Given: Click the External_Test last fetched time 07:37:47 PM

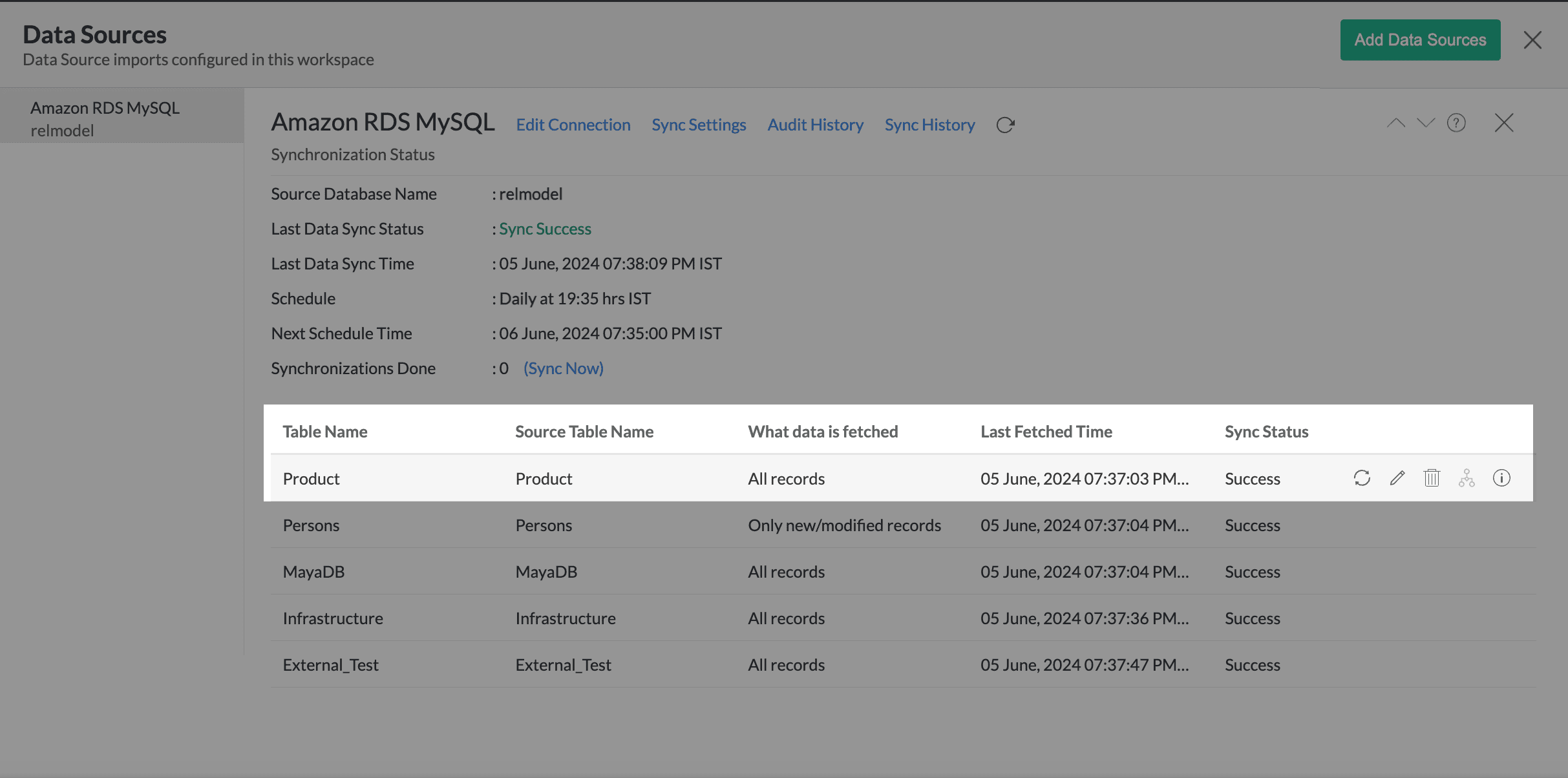Looking at the screenshot, I should [1085, 665].
